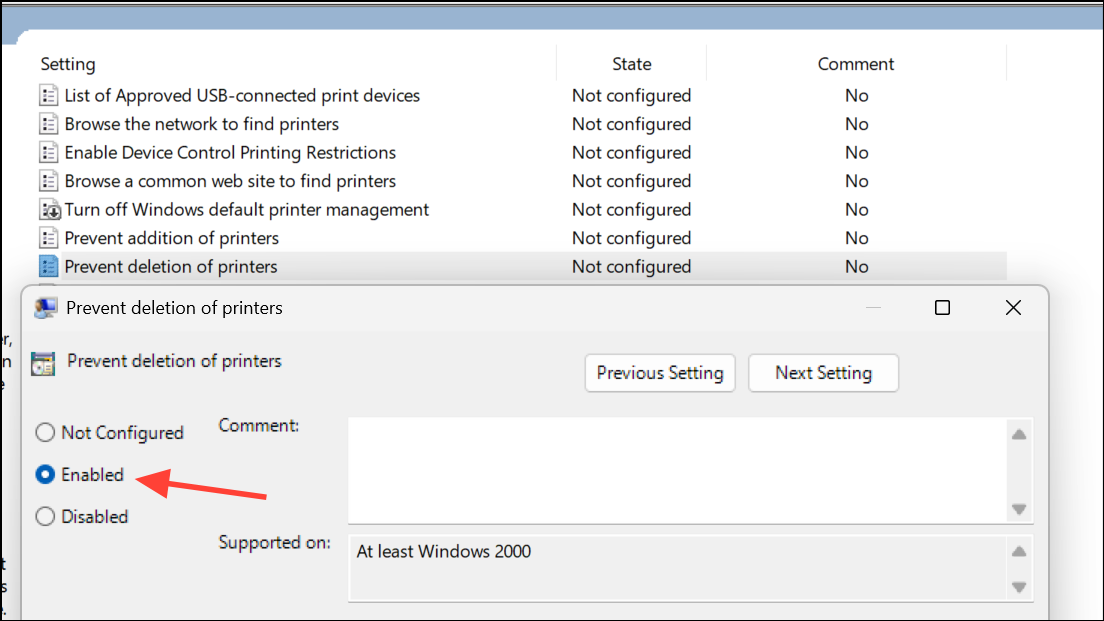This screenshot has width=1104, height=621.
Task: Select the Enabled radio button
Action: (45, 475)
